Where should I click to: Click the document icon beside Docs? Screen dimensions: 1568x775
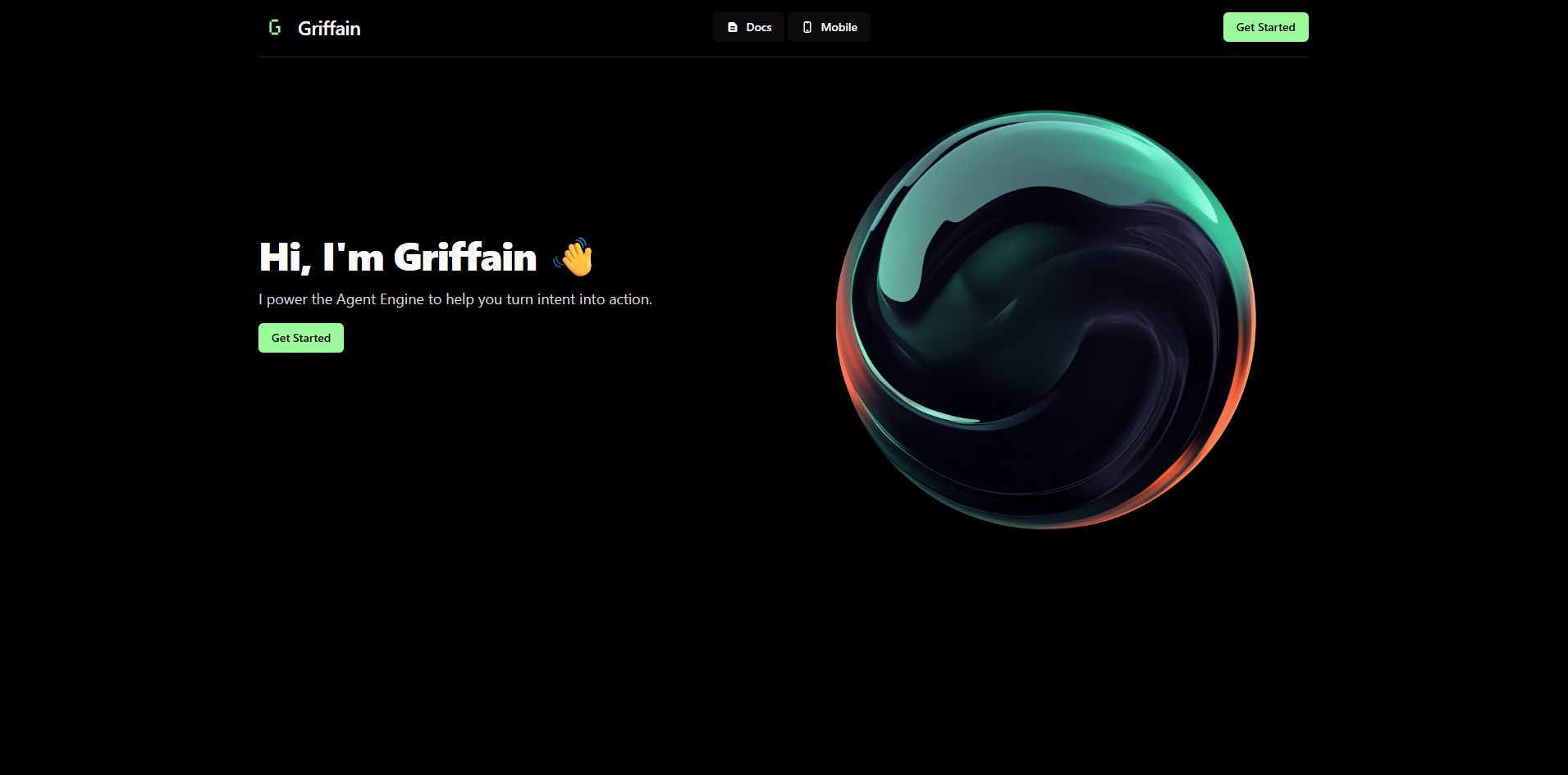(733, 27)
